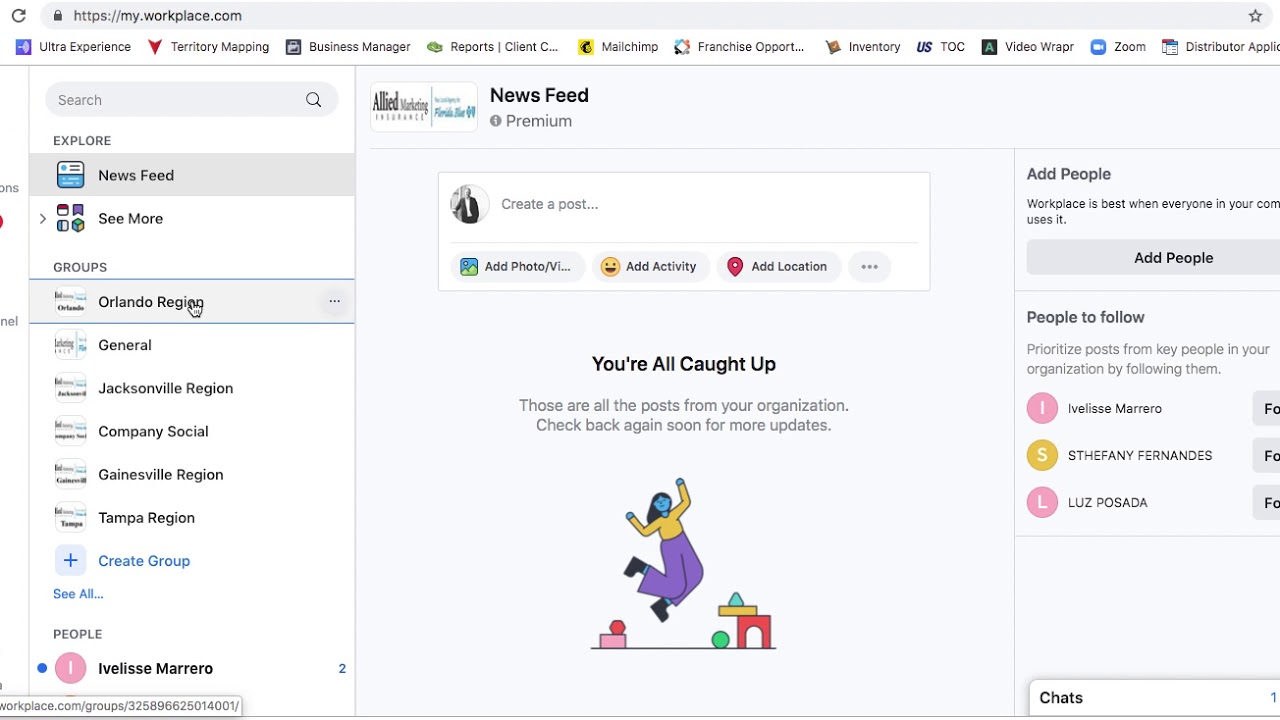Viewport: 1280px width, 720px height.
Task: Click the Add Activity emoji button
Action: tap(651, 267)
